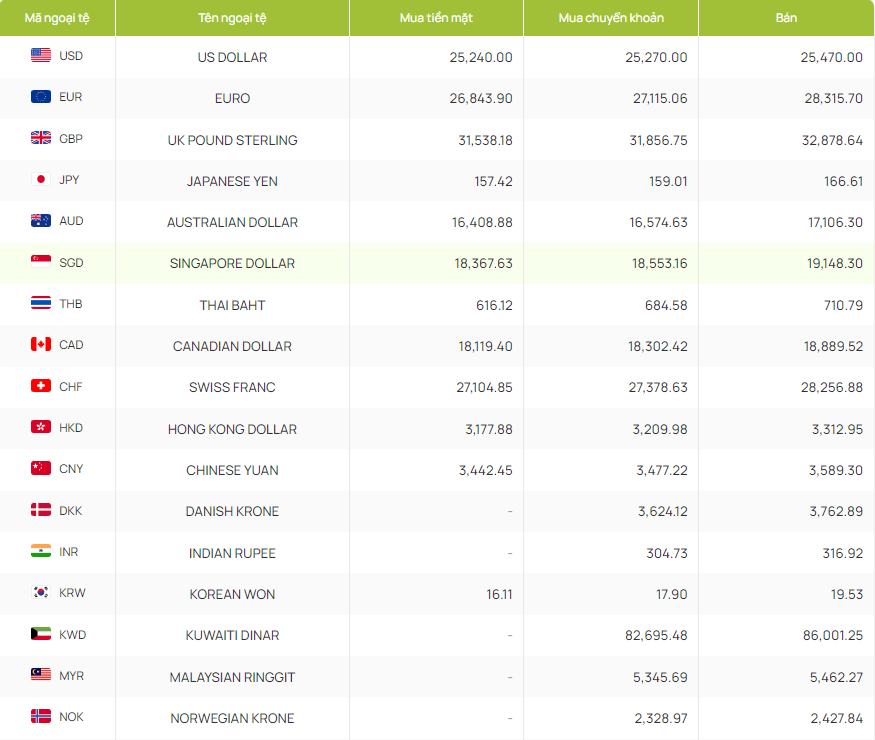Click the "Bán" column header
The width and height of the screenshot is (875, 740).
pyautogui.click(x=786, y=18)
